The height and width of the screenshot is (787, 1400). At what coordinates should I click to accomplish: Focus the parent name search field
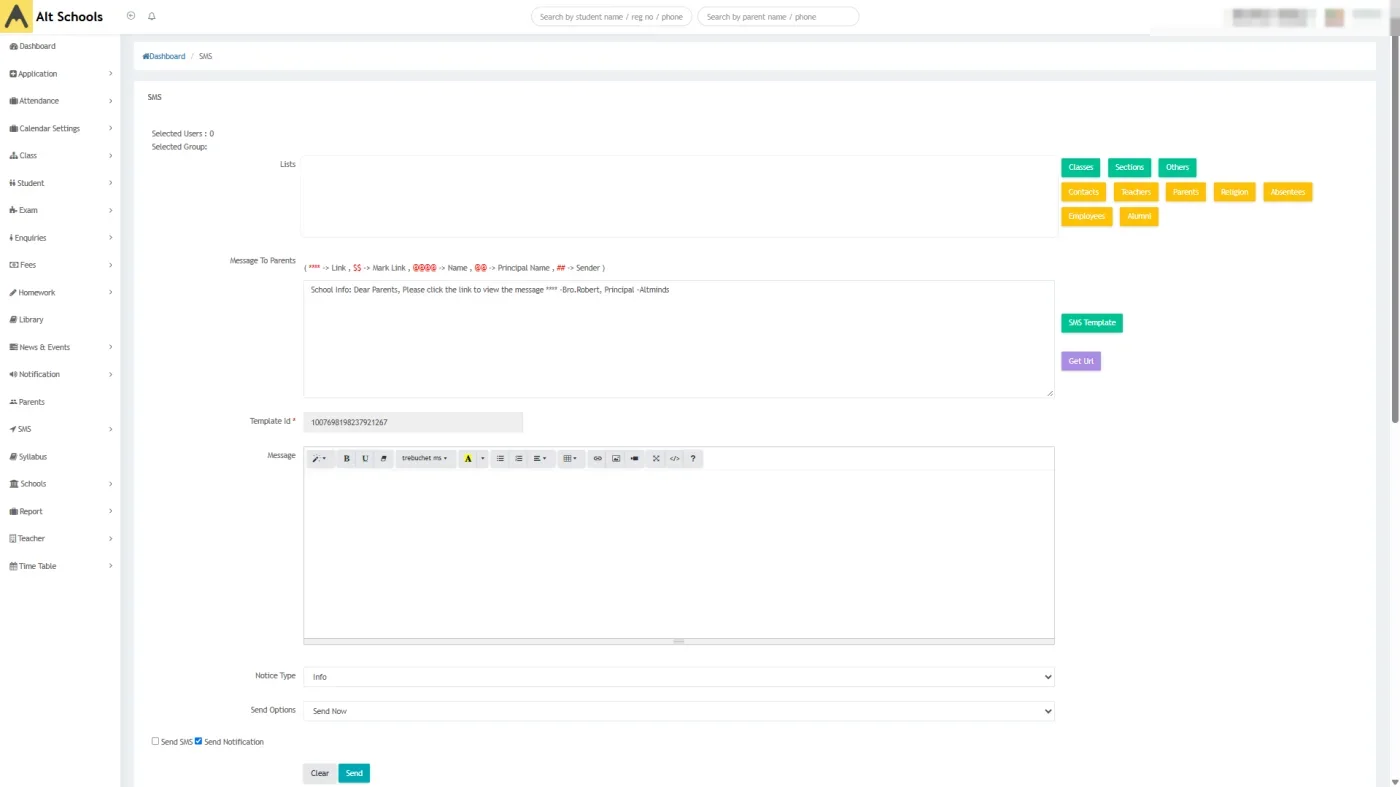point(778,17)
